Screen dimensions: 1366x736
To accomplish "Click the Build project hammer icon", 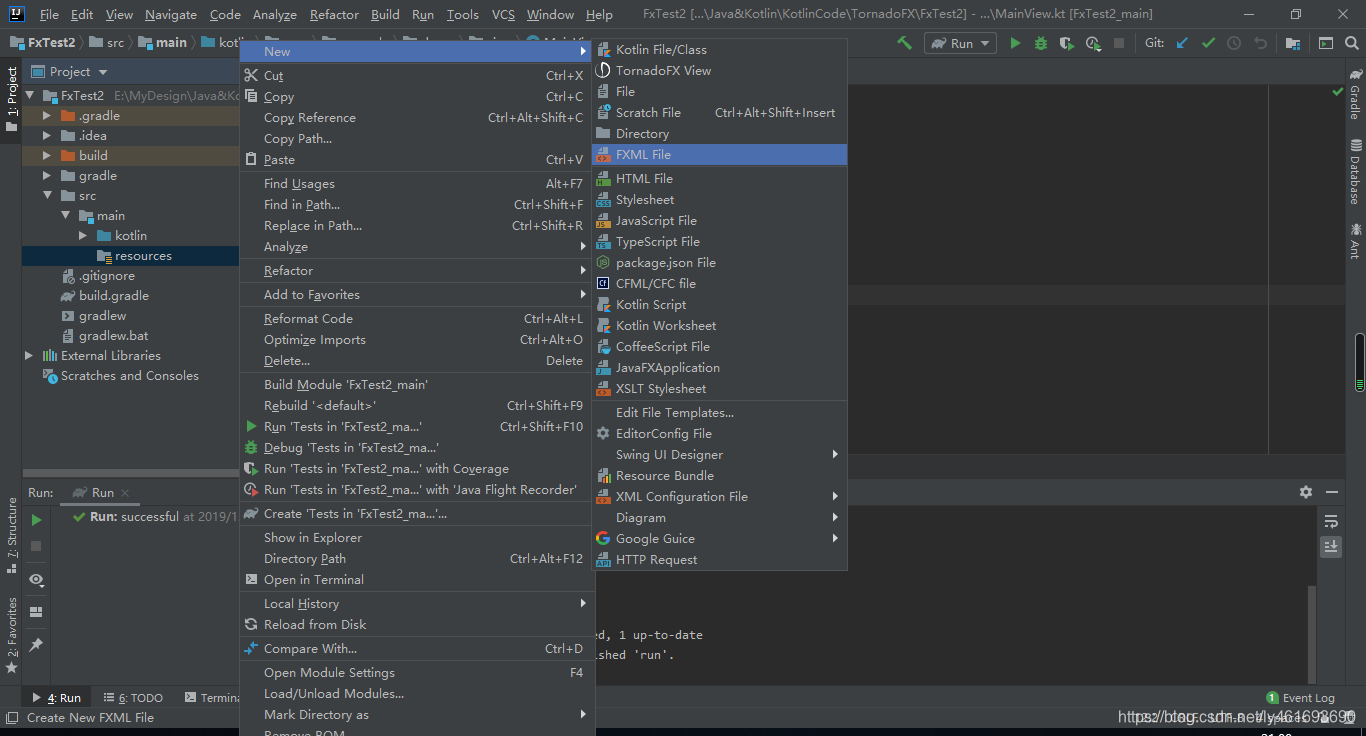I will (x=904, y=43).
